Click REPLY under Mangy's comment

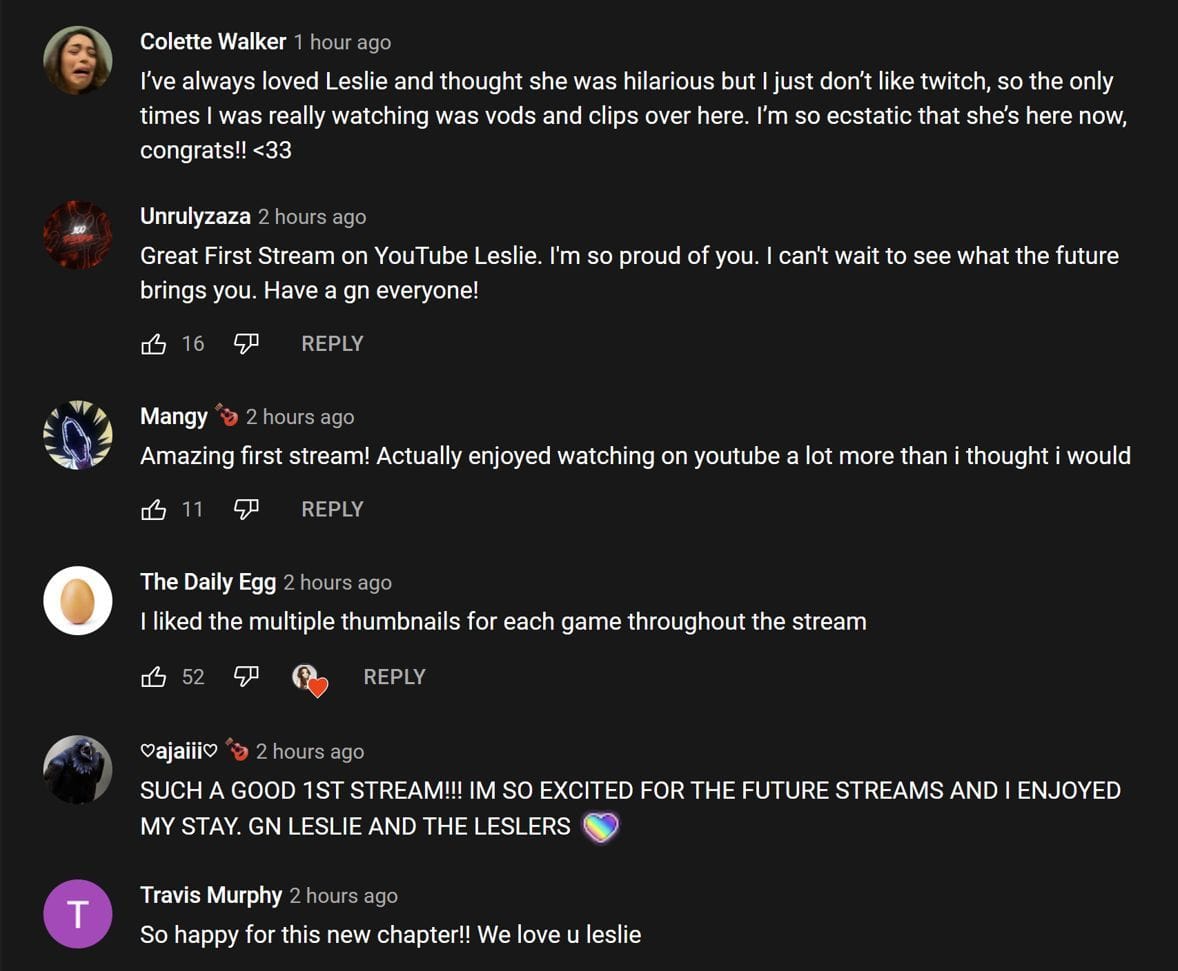331,509
